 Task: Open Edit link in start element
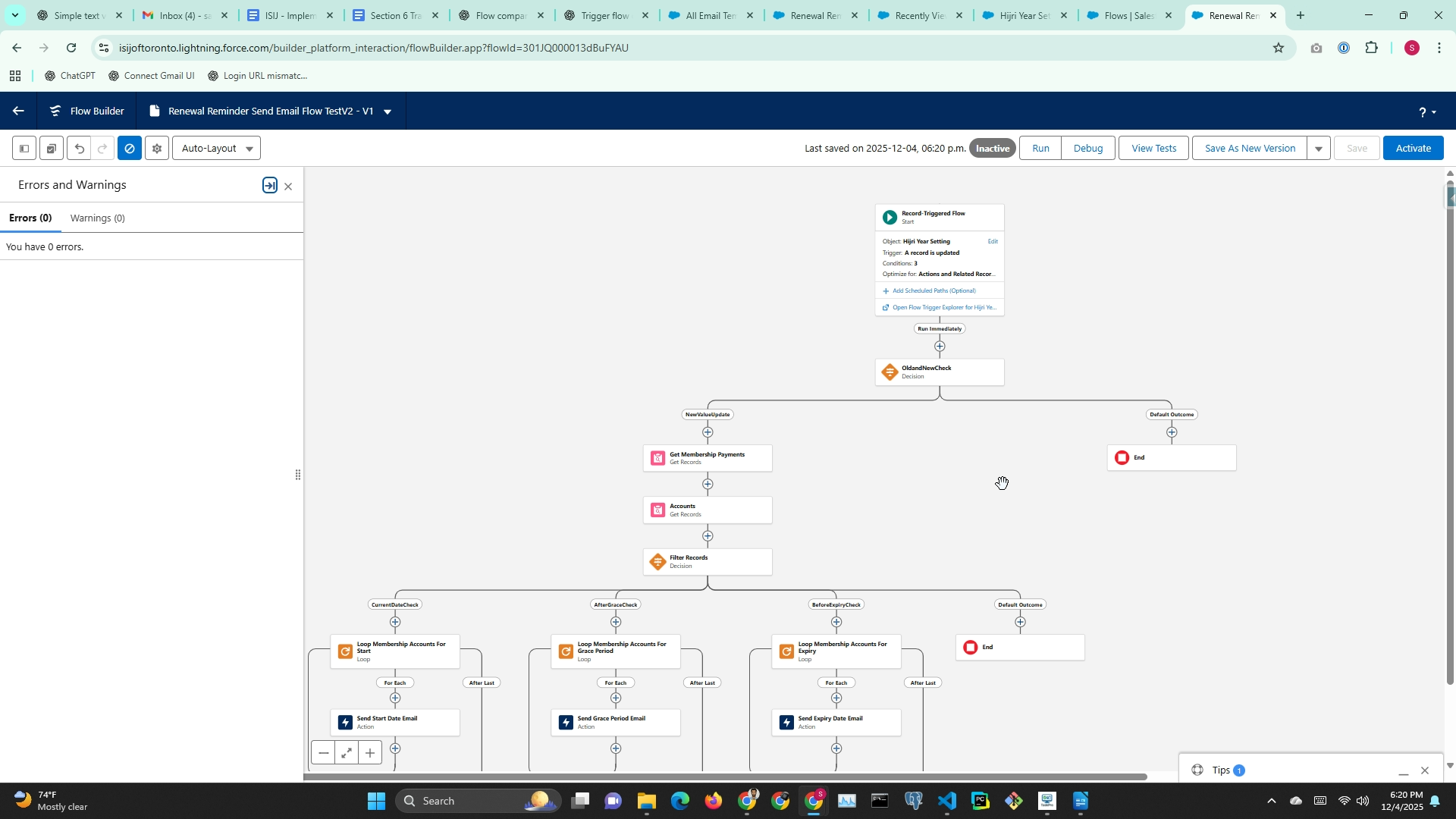(x=993, y=241)
